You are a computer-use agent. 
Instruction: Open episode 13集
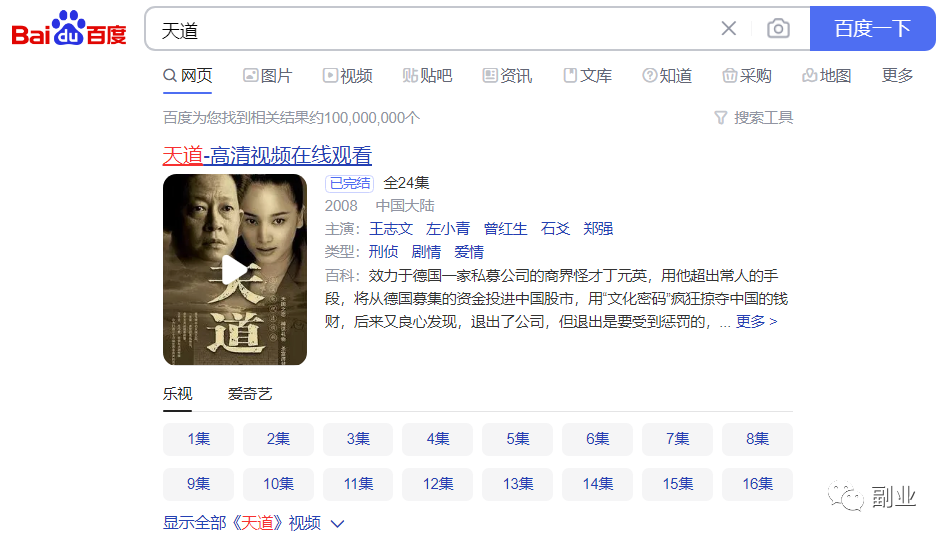click(x=518, y=484)
